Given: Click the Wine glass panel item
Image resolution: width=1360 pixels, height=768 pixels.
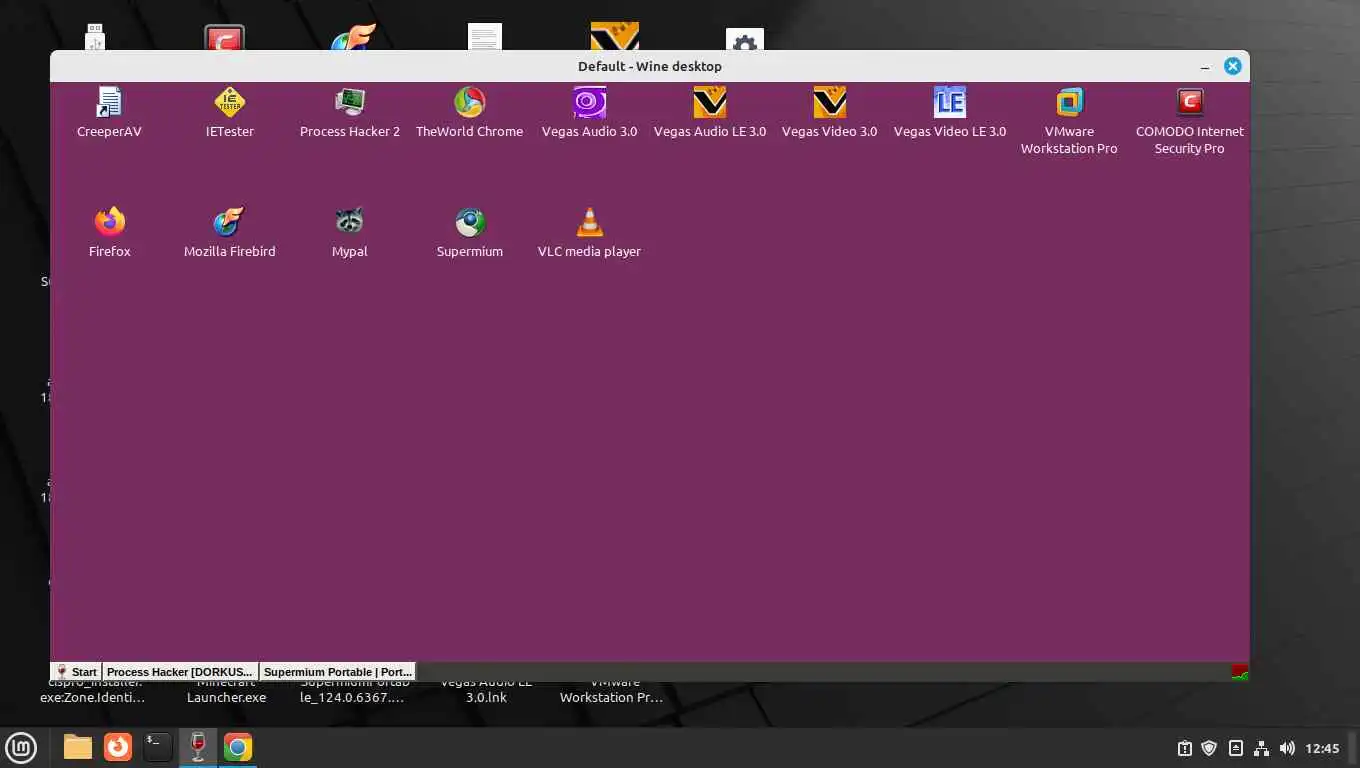Looking at the screenshot, I should click(x=198, y=747).
